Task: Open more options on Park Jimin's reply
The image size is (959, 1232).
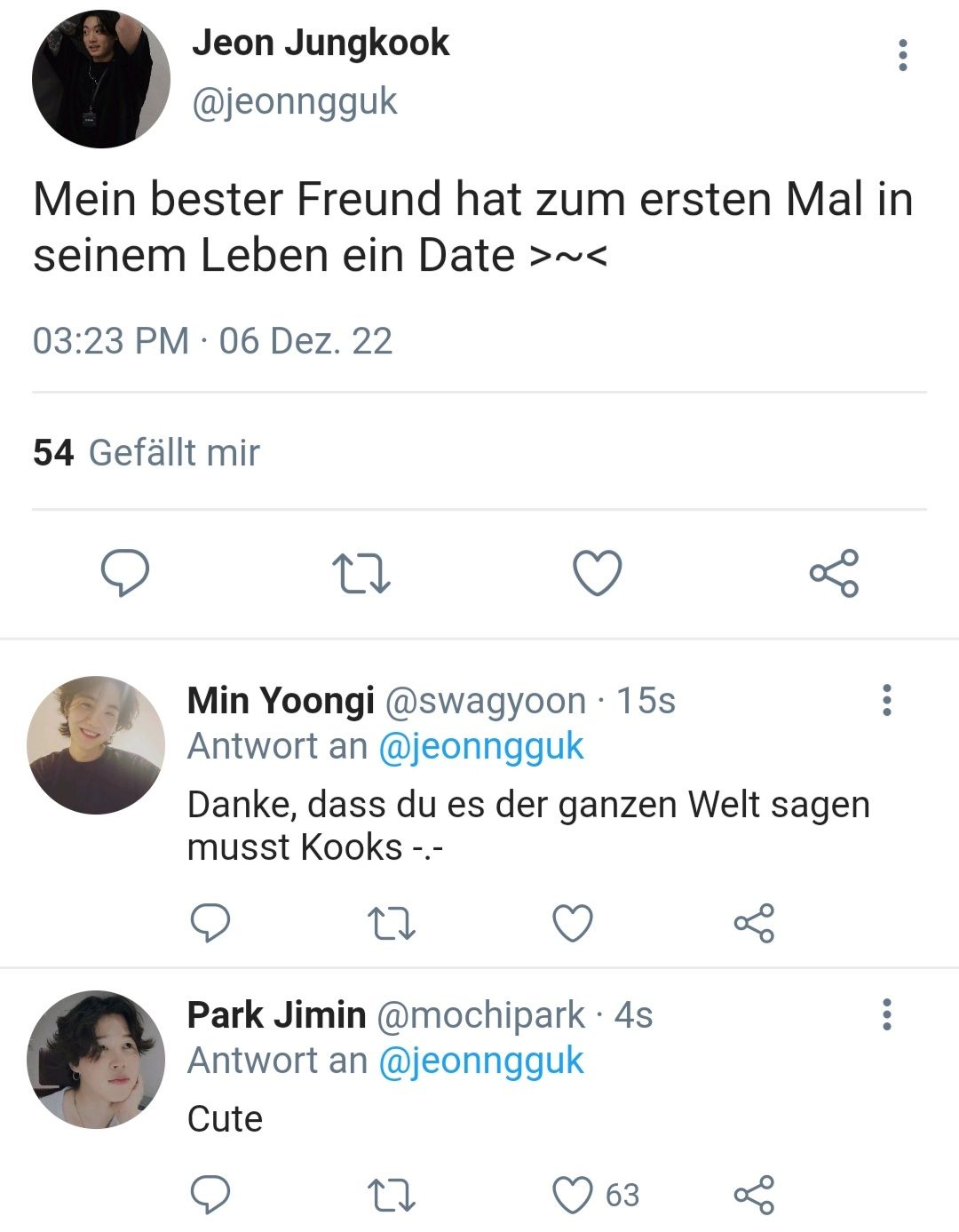Action: (x=886, y=1014)
